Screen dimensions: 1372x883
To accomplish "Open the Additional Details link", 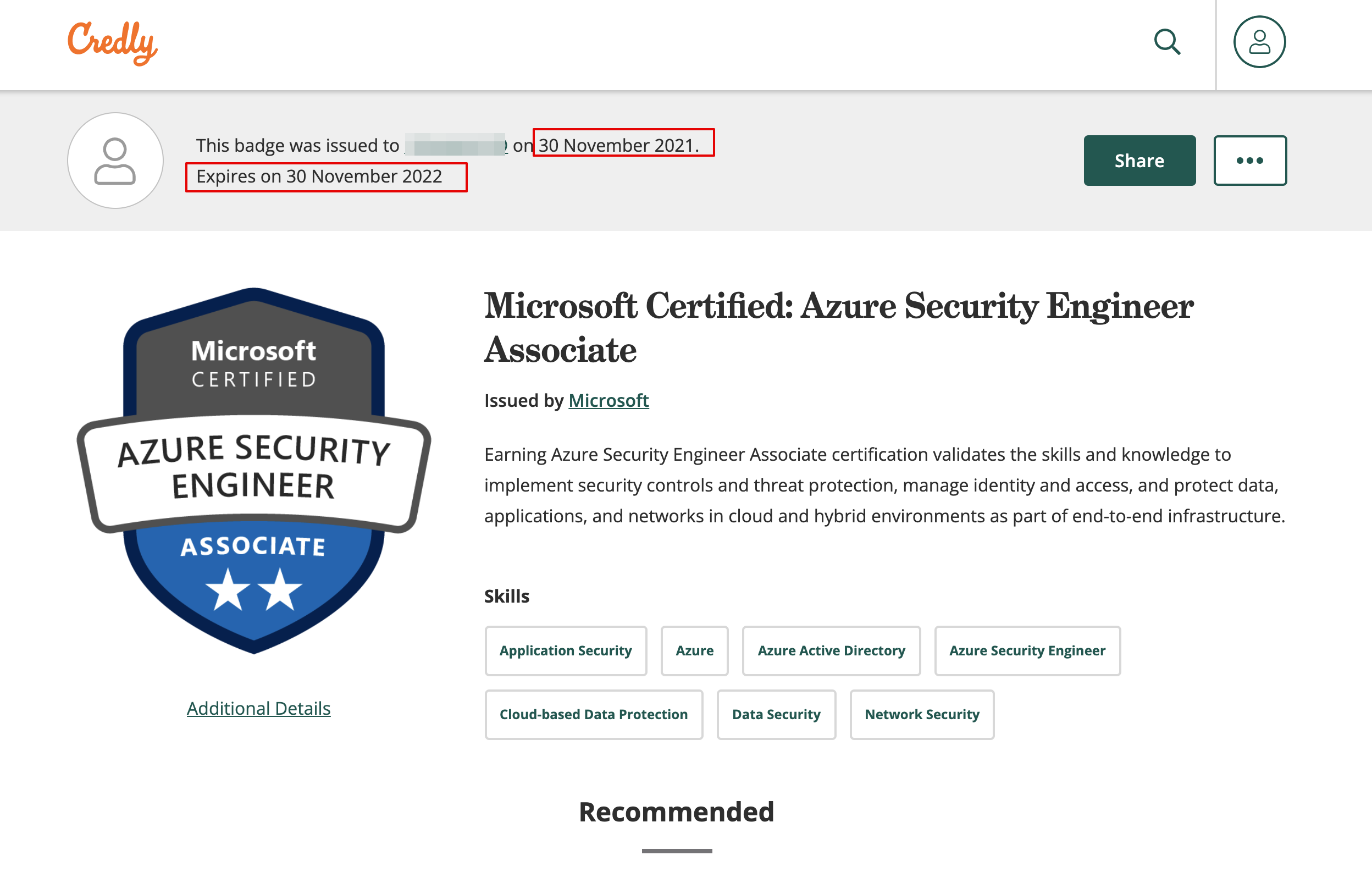I will point(258,708).
